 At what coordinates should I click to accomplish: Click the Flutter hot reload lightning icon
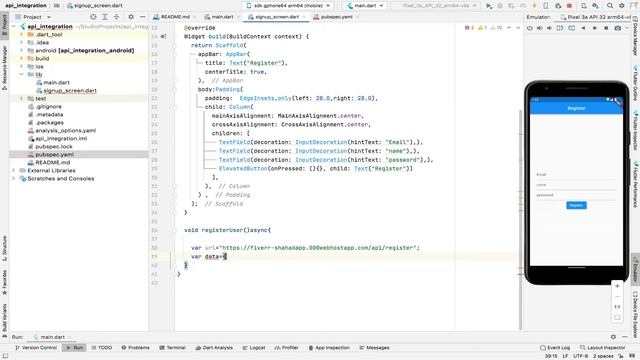[x=534, y=6]
